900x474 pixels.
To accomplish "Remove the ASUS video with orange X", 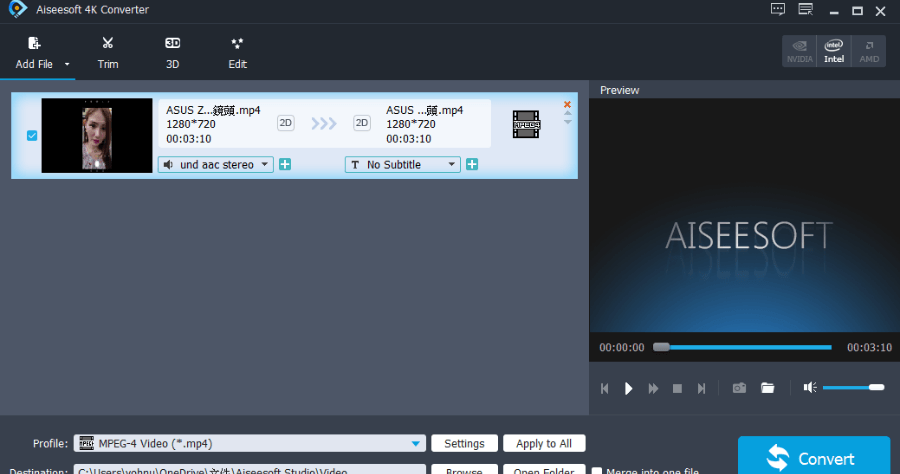I will (x=567, y=104).
